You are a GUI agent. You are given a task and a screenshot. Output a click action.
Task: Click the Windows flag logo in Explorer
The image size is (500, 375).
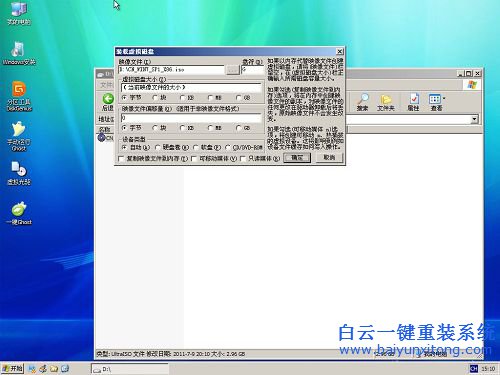tap(472, 85)
